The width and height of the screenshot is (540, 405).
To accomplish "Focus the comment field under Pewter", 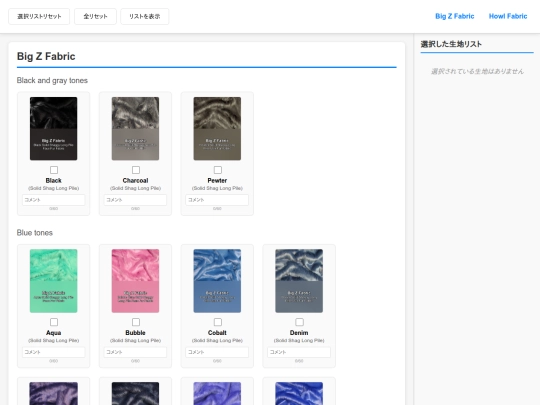I will (217, 200).
